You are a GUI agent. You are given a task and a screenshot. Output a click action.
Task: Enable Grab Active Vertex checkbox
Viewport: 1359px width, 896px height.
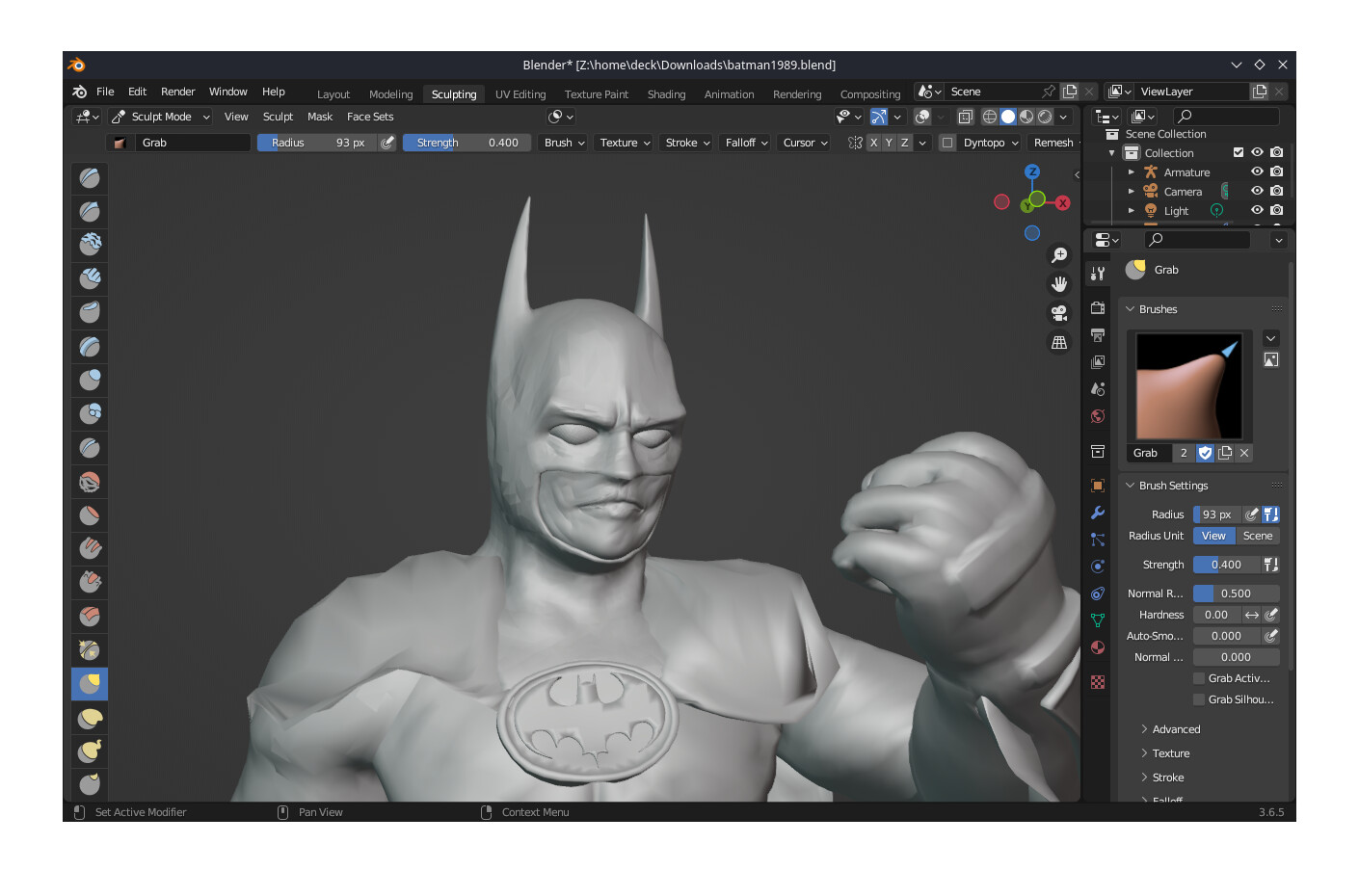pyautogui.click(x=1199, y=678)
